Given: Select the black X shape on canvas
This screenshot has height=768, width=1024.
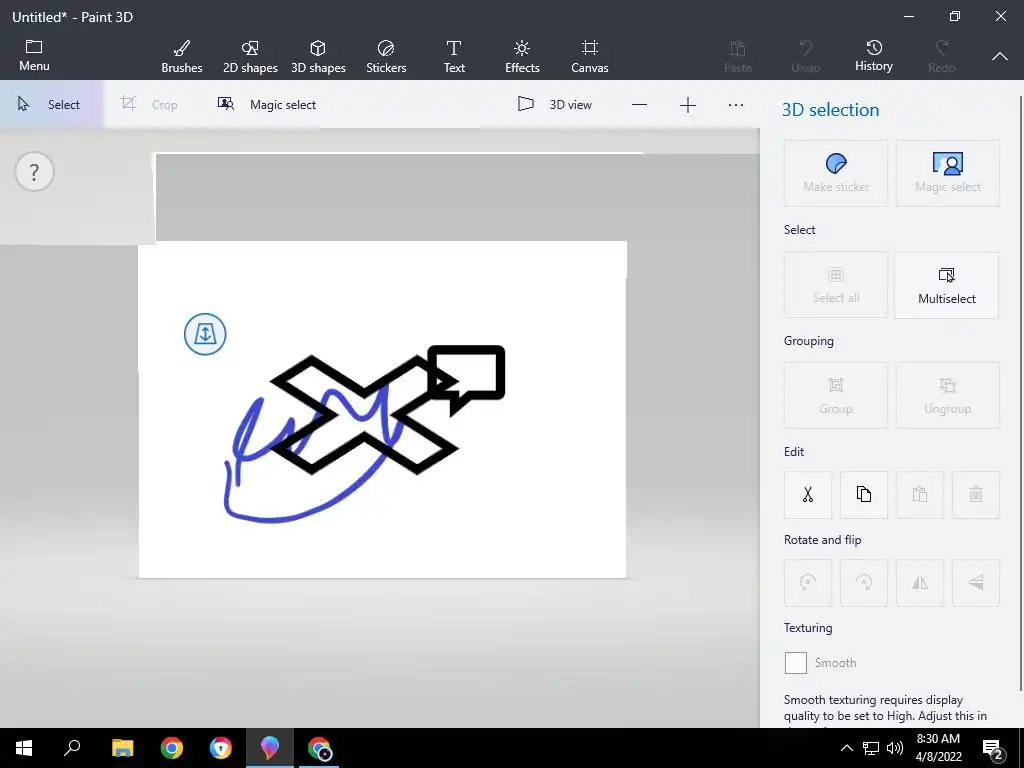Looking at the screenshot, I should coord(363,414).
